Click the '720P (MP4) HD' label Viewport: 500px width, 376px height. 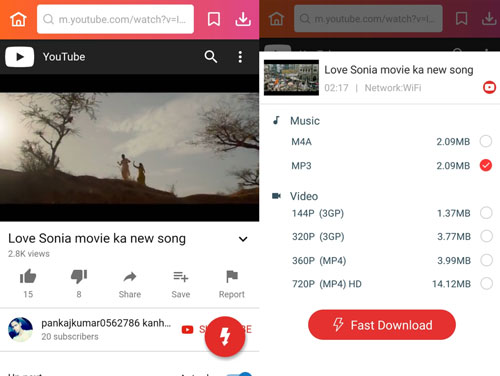coord(327,284)
